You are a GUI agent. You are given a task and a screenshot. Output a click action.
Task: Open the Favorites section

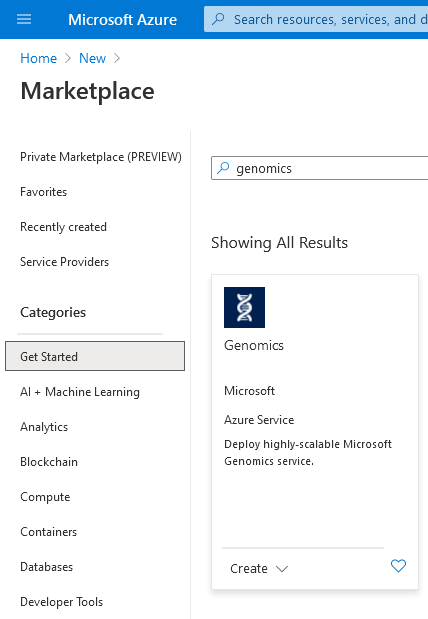[x=43, y=192]
